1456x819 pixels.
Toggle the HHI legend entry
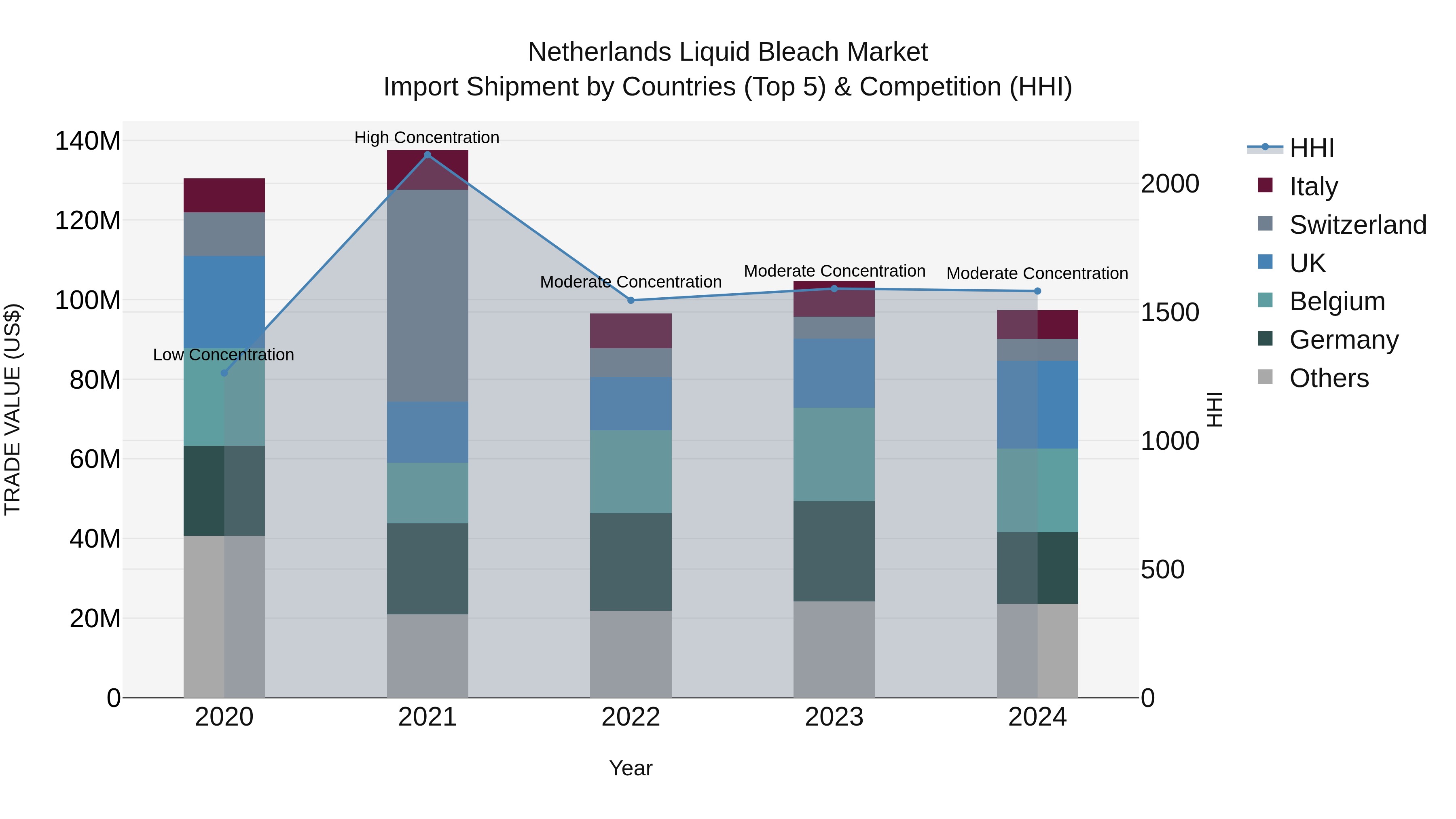[1291, 148]
